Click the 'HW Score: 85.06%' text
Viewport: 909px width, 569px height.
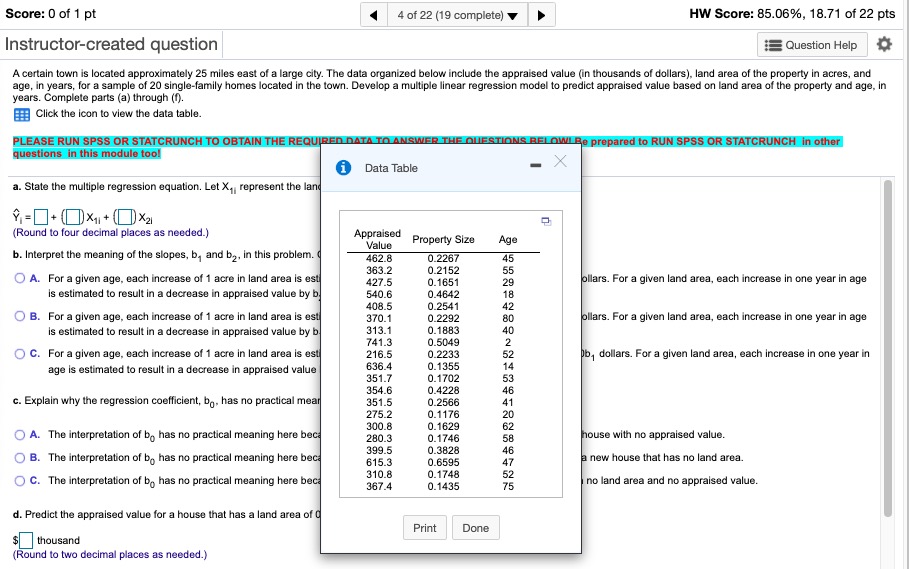[792, 14]
